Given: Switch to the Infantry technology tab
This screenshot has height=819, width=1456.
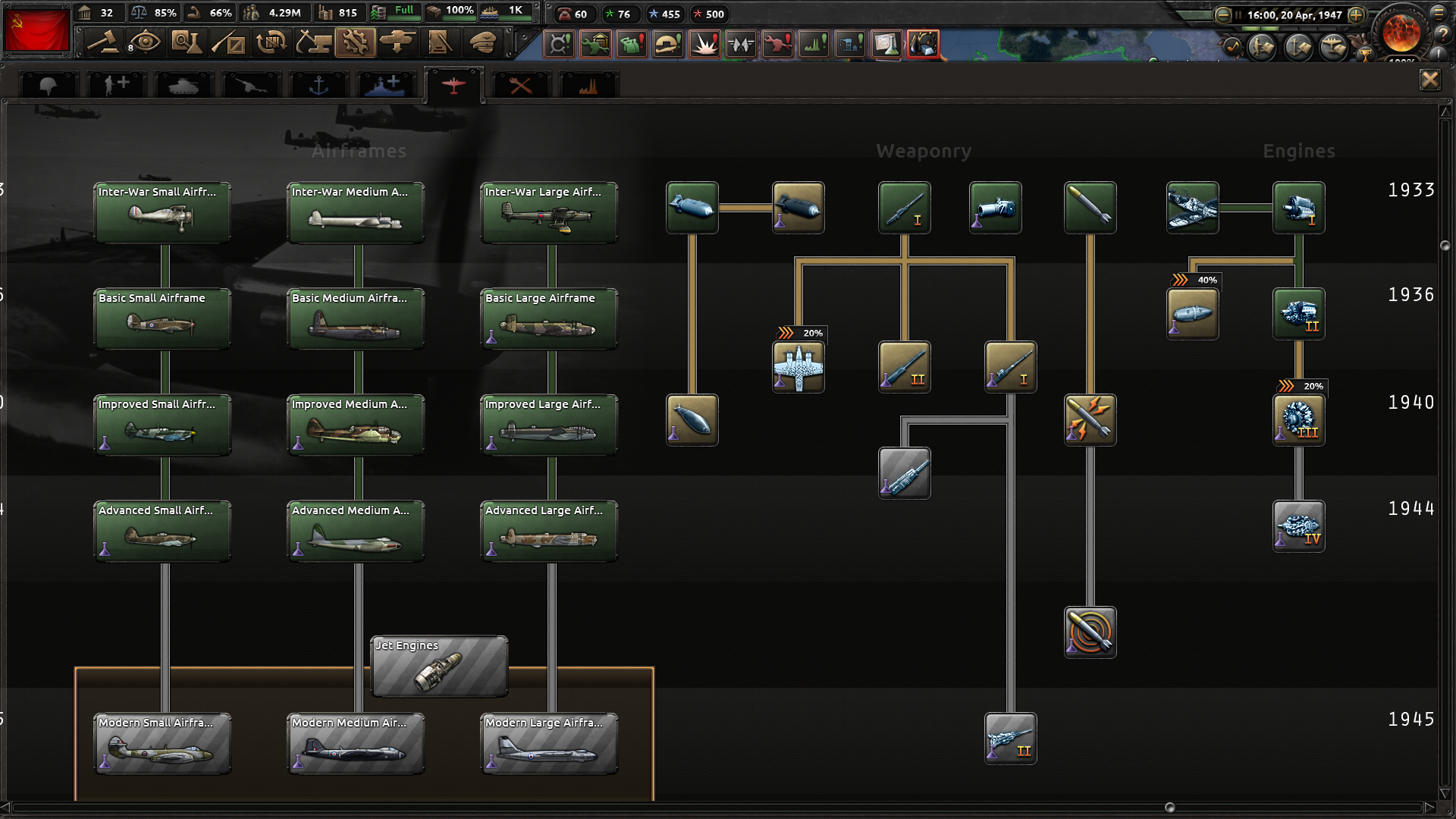Looking at the screenshot, I should [48, 83].
